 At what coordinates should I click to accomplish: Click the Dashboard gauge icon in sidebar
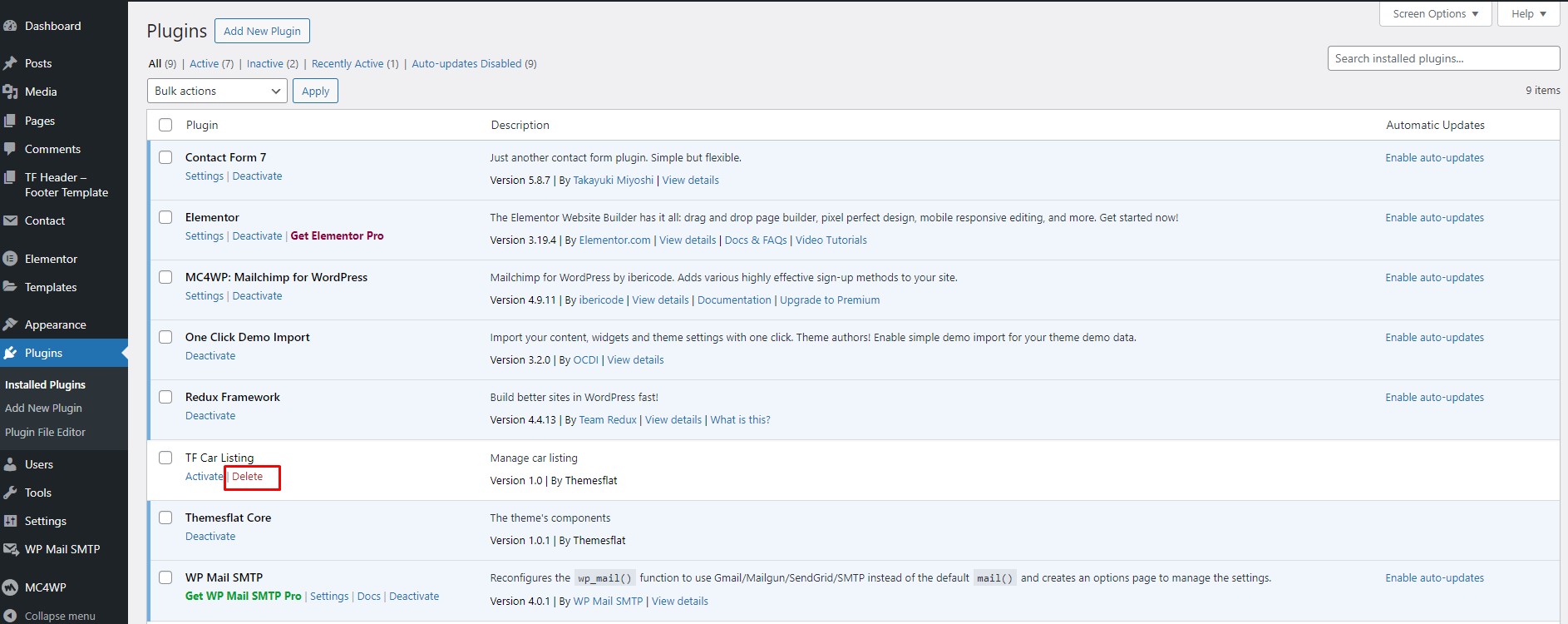10,26
